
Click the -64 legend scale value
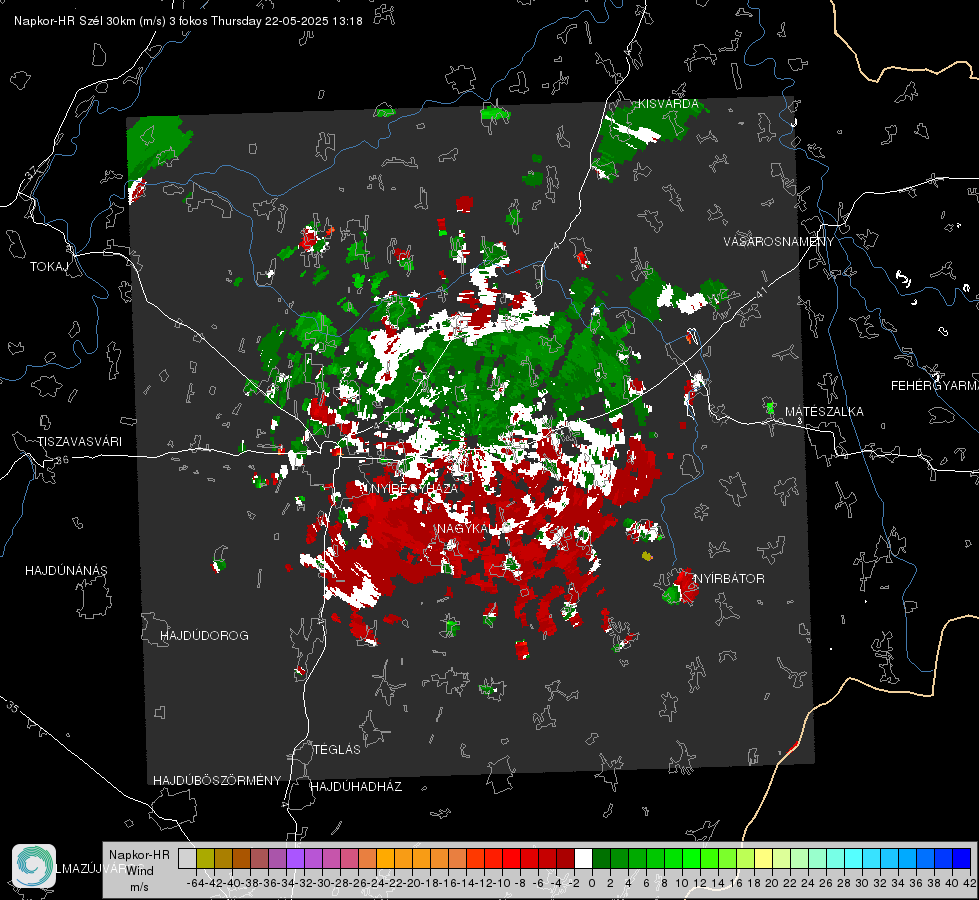coord(195,883)
